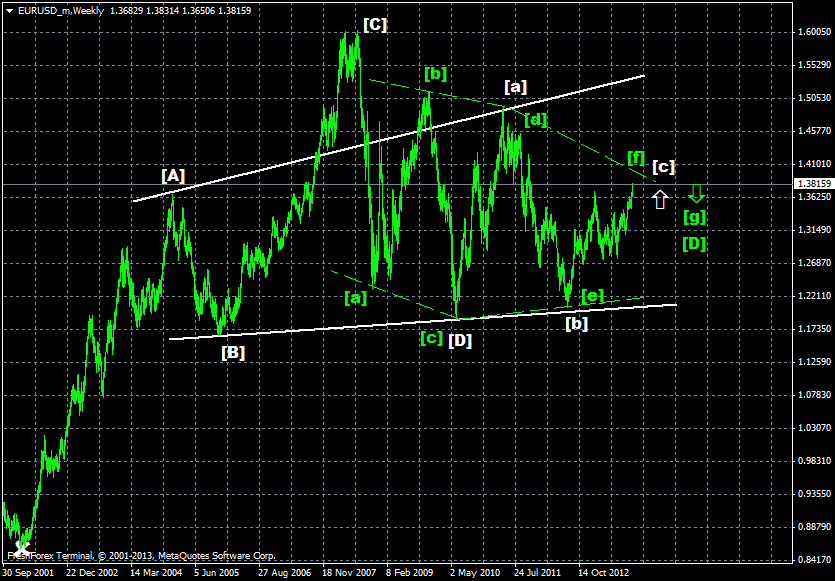Click the 30 Sep 2001 date label

point(30,573)
